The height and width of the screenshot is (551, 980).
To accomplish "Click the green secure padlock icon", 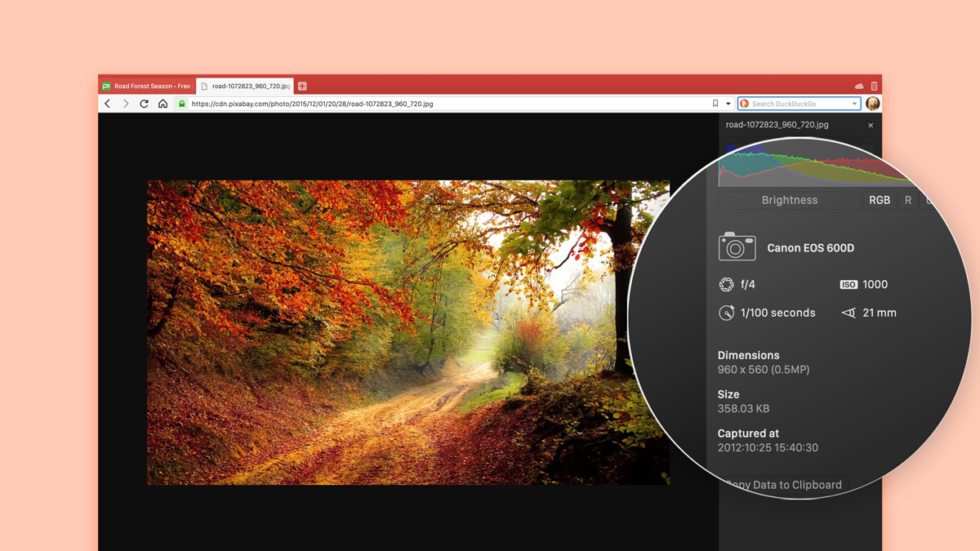I will (x=182, y=104).
